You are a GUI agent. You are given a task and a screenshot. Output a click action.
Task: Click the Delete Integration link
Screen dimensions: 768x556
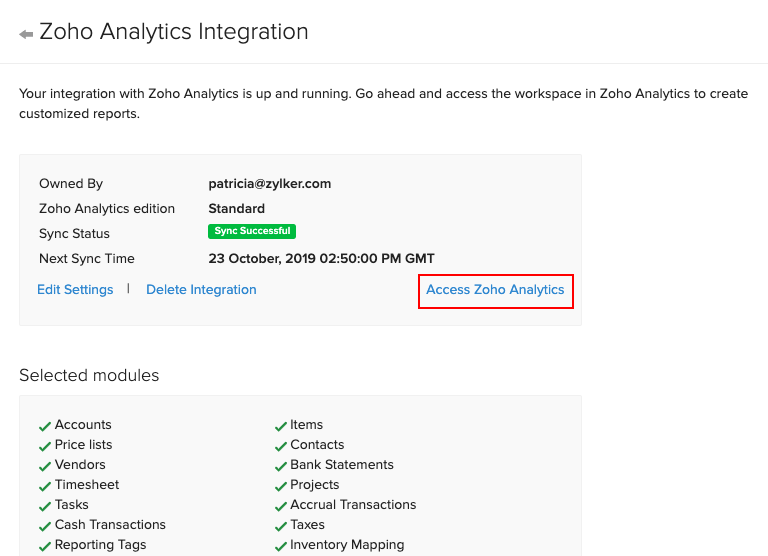201,290
